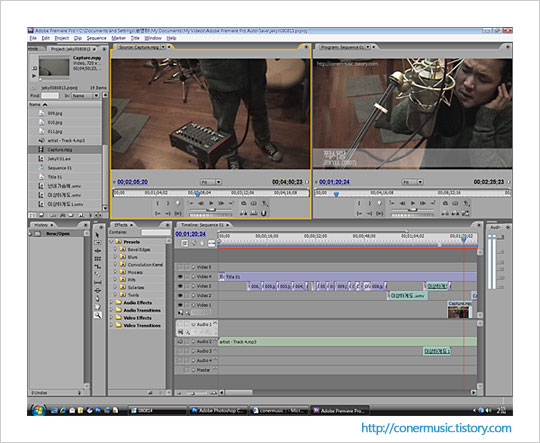Screen dimensions: 540x443
Task: Switch to the Effects tab
Action: (x=121, y=225)
